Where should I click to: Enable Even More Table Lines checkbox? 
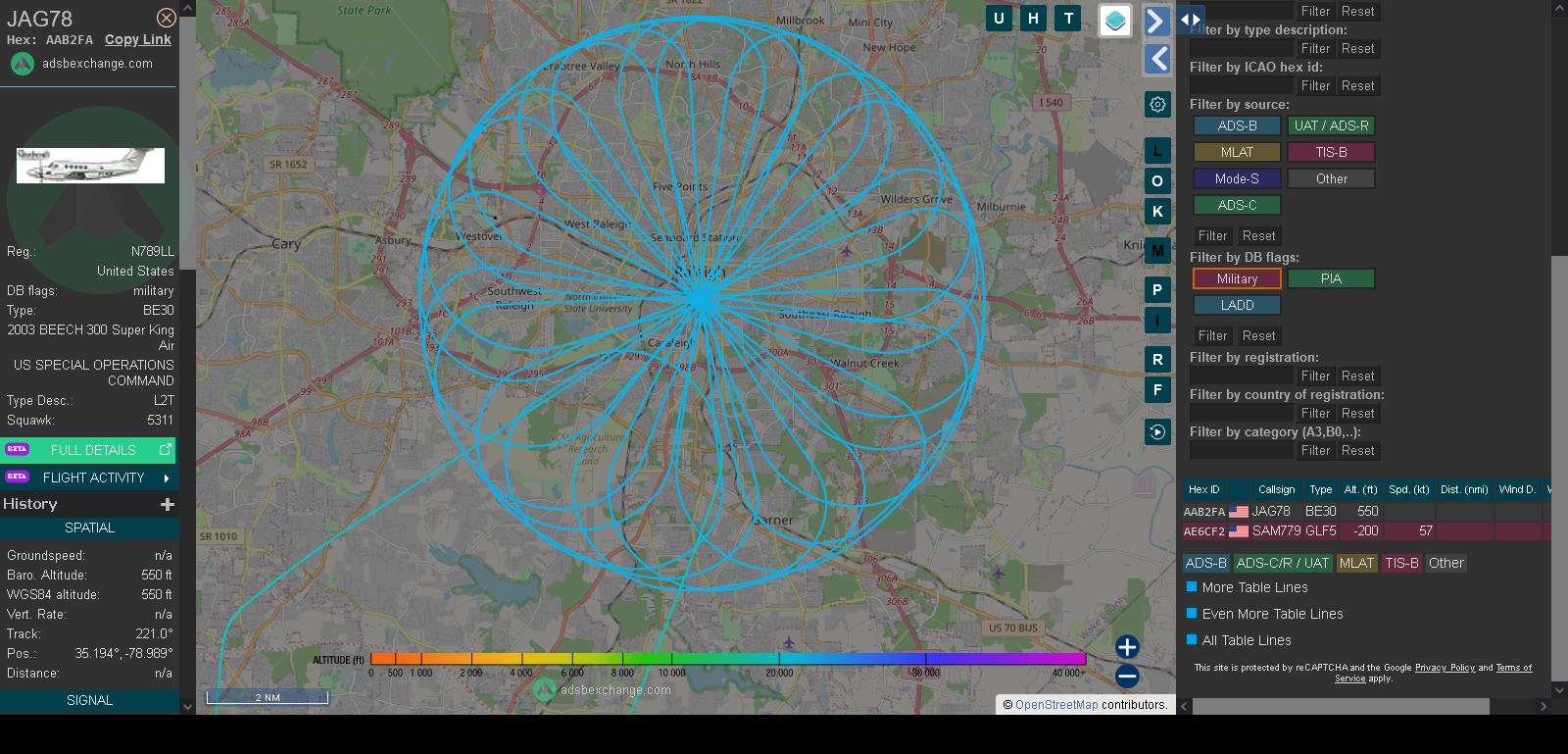1192,613
